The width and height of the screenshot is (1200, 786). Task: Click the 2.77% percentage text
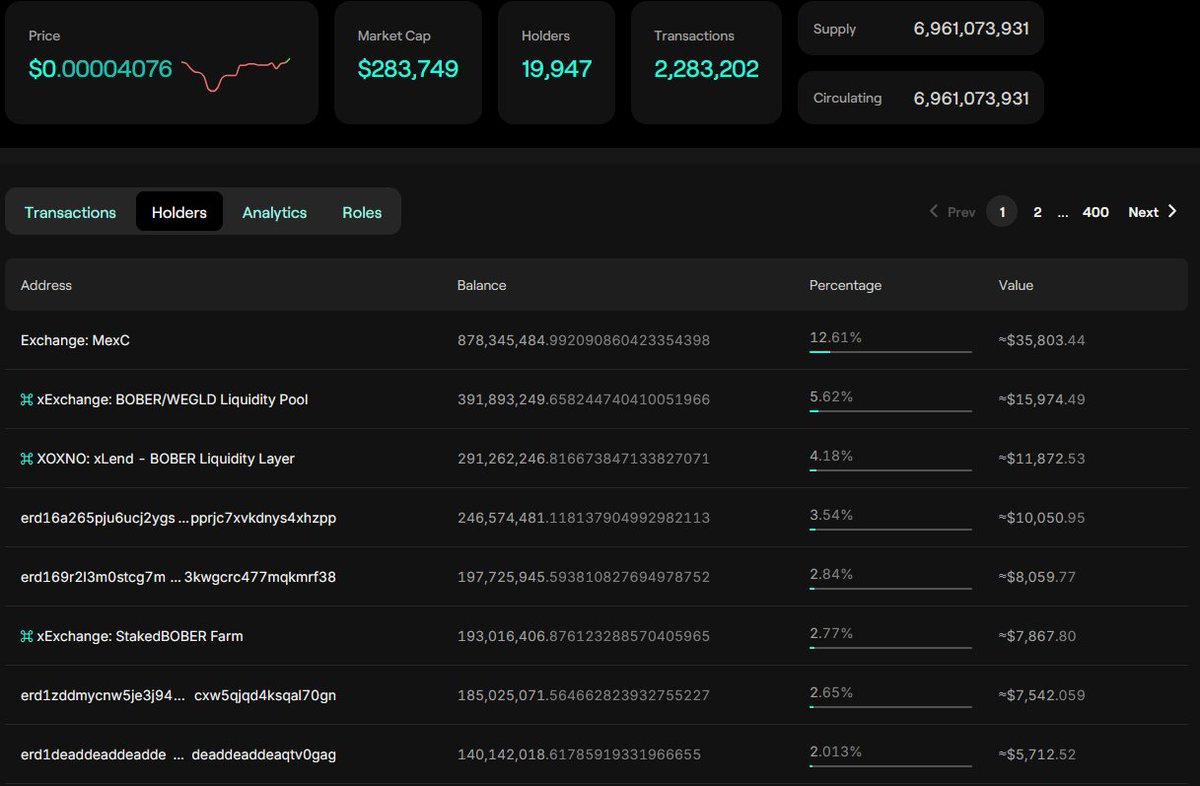831,633
